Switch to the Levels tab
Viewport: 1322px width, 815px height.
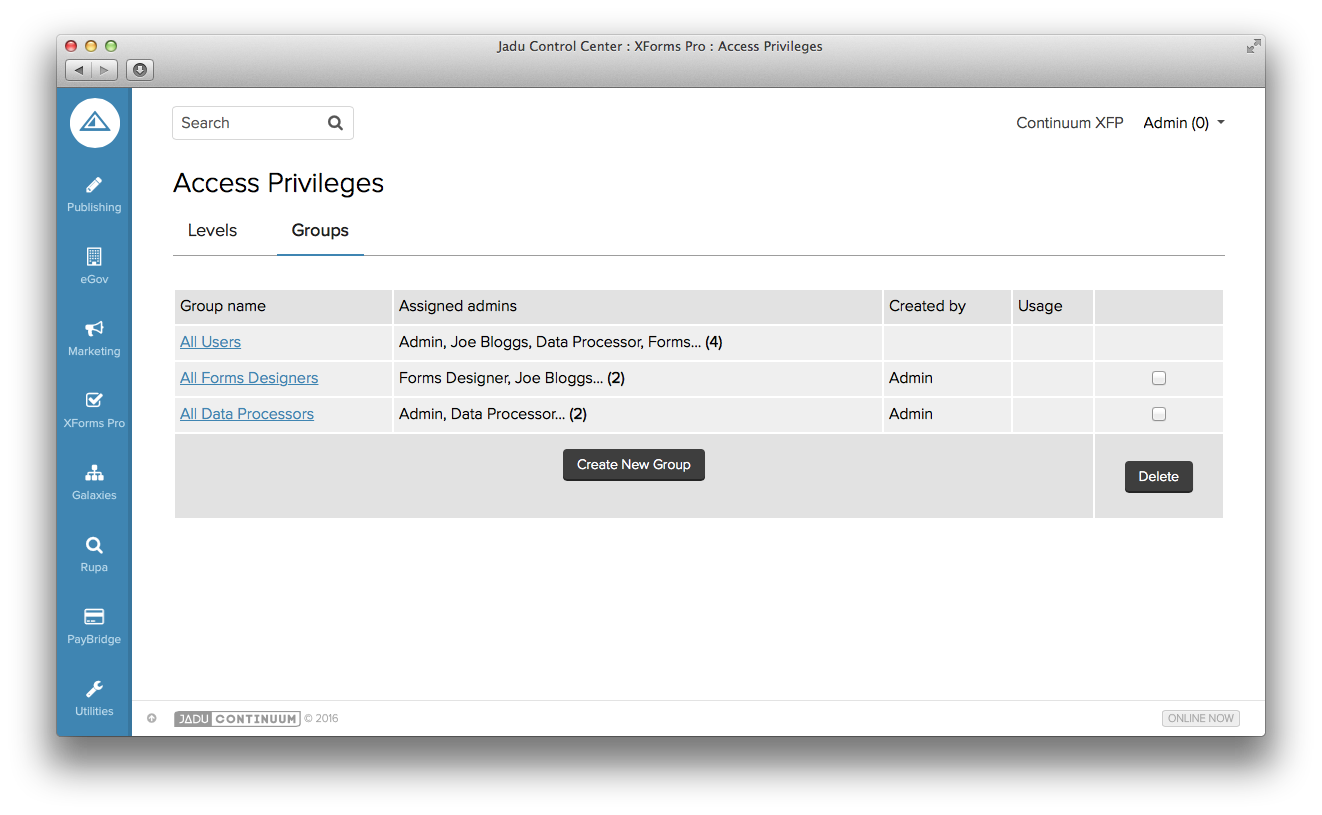[x=212, y=230]
